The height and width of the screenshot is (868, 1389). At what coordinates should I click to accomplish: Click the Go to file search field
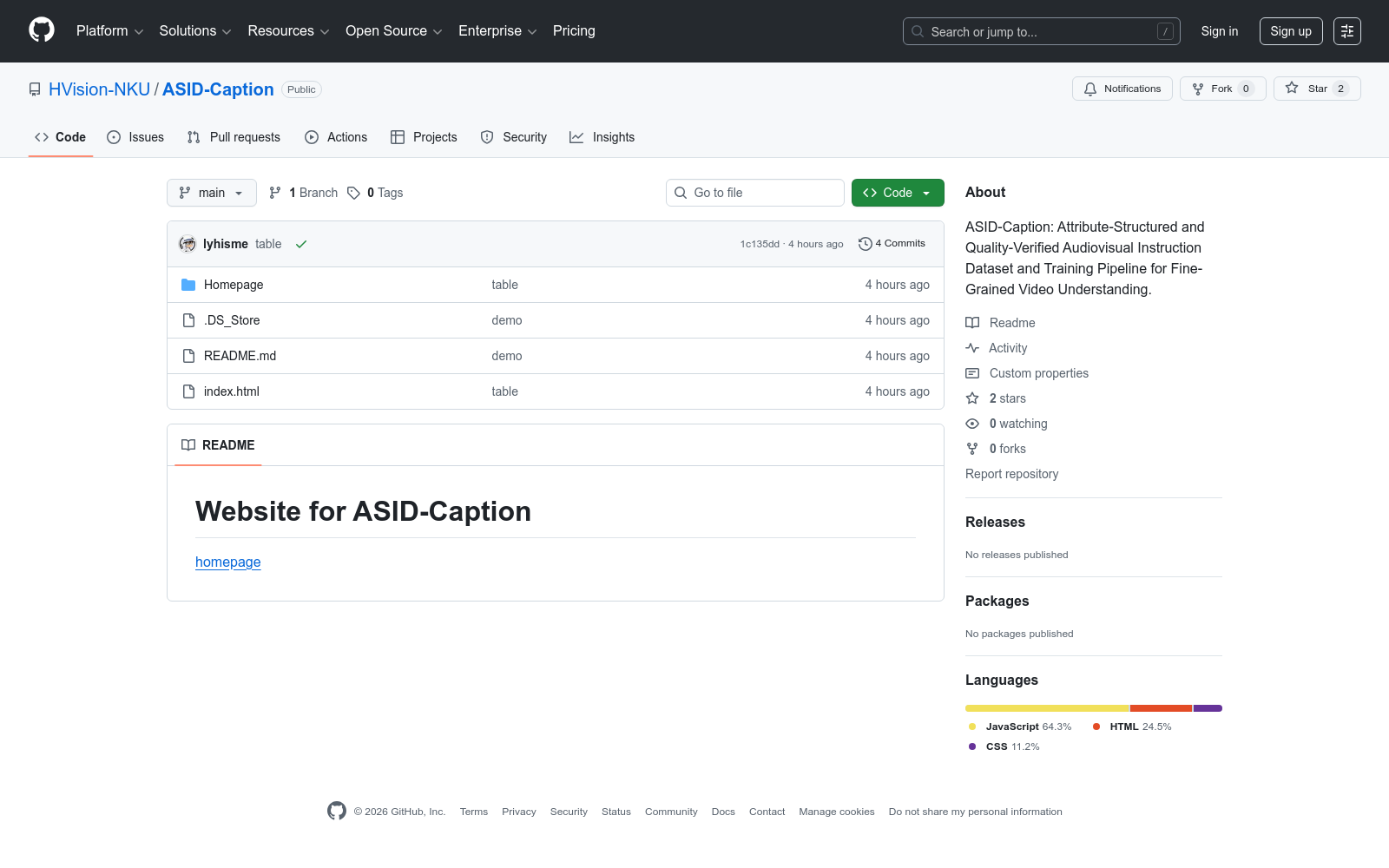tap(755, 193)
